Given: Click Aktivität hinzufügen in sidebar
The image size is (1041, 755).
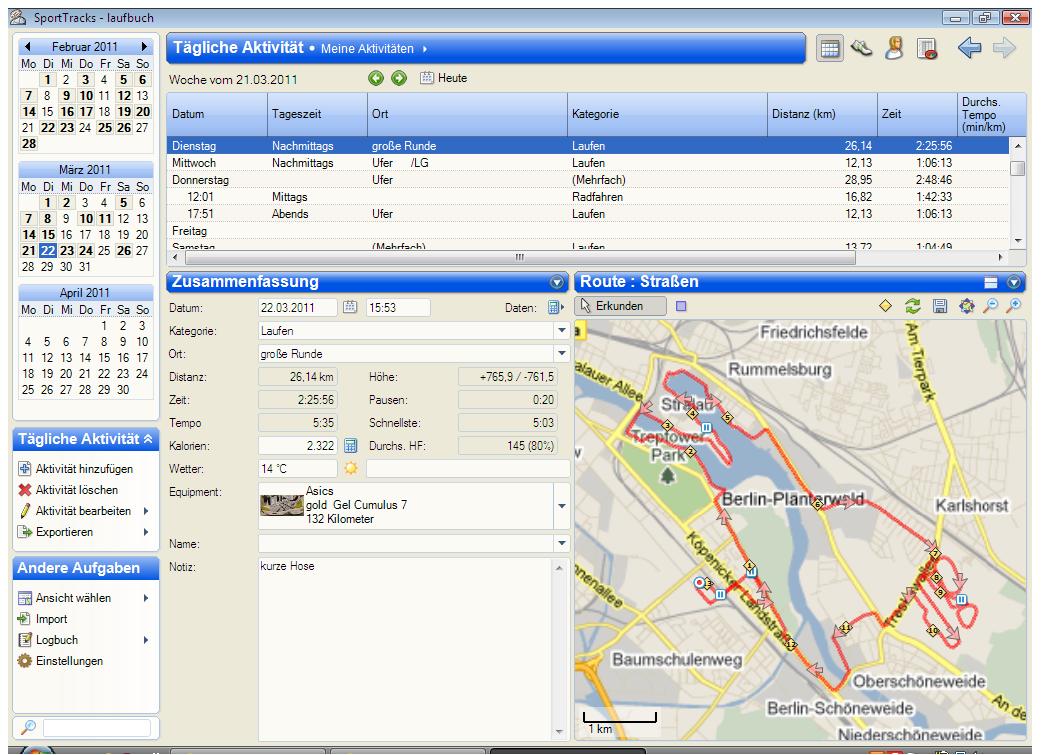Looking at the screenshot, I should (x=83, y=469).
